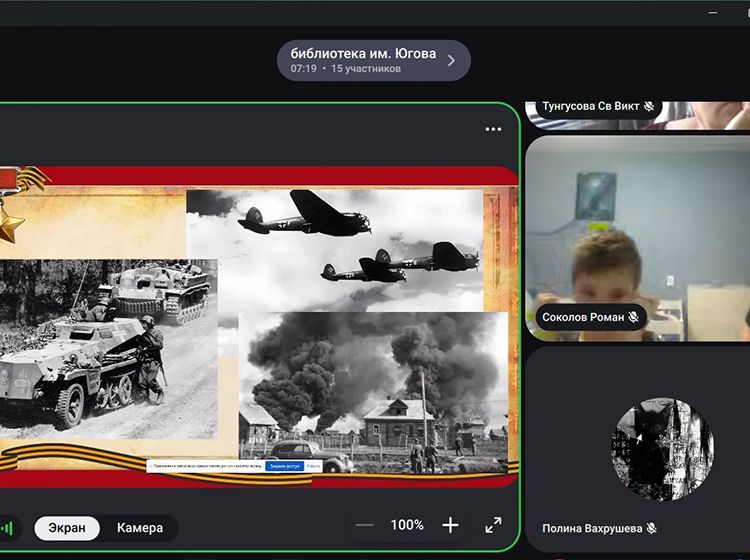750x560 pixels.
Task: Zoom in with the plus button
Action: click(450, 525)
